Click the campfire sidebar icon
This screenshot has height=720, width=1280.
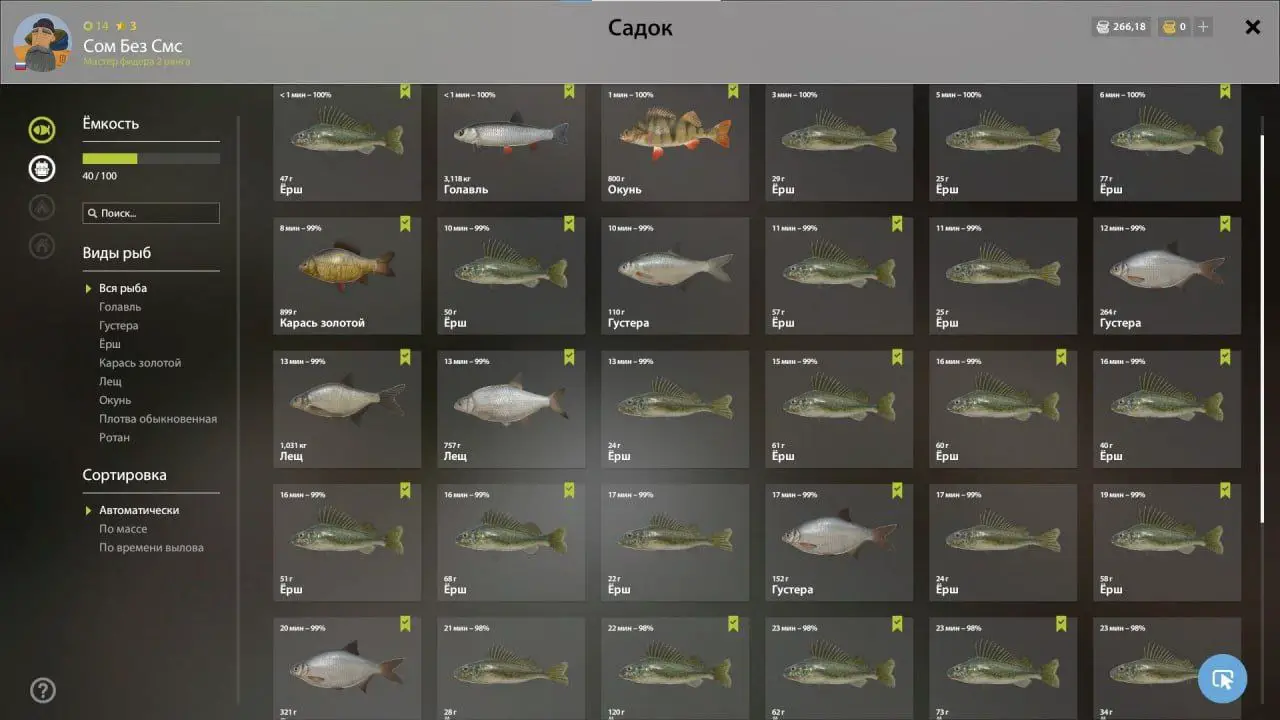click(x=42, y=207)
